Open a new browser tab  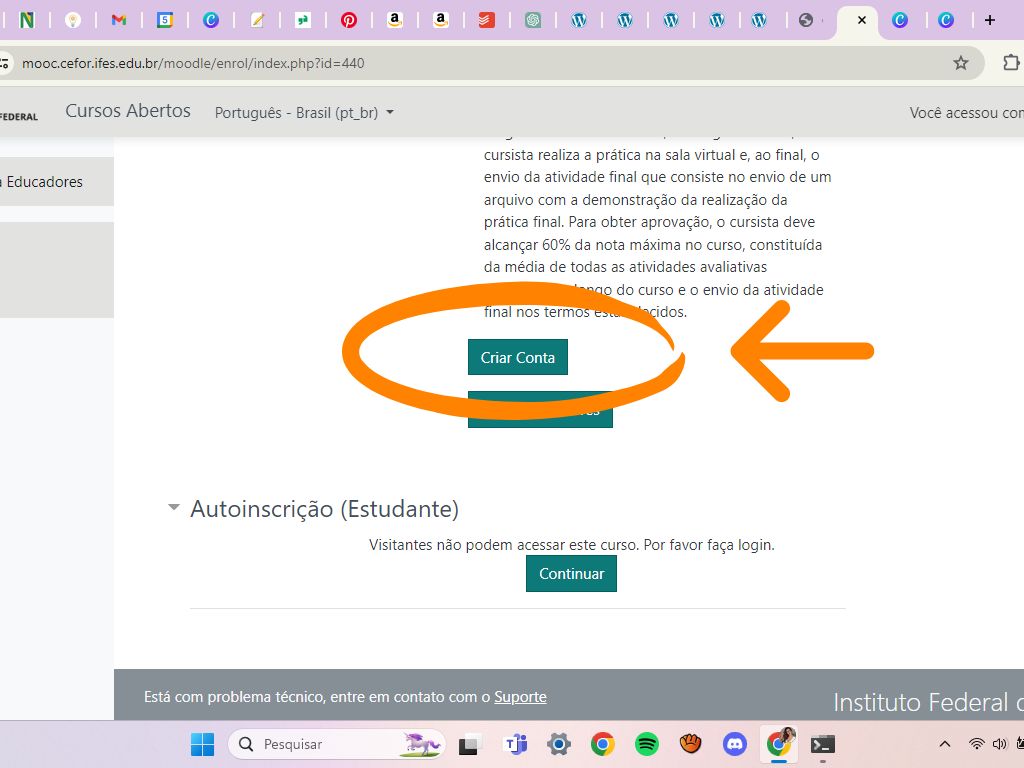[989, 20]
